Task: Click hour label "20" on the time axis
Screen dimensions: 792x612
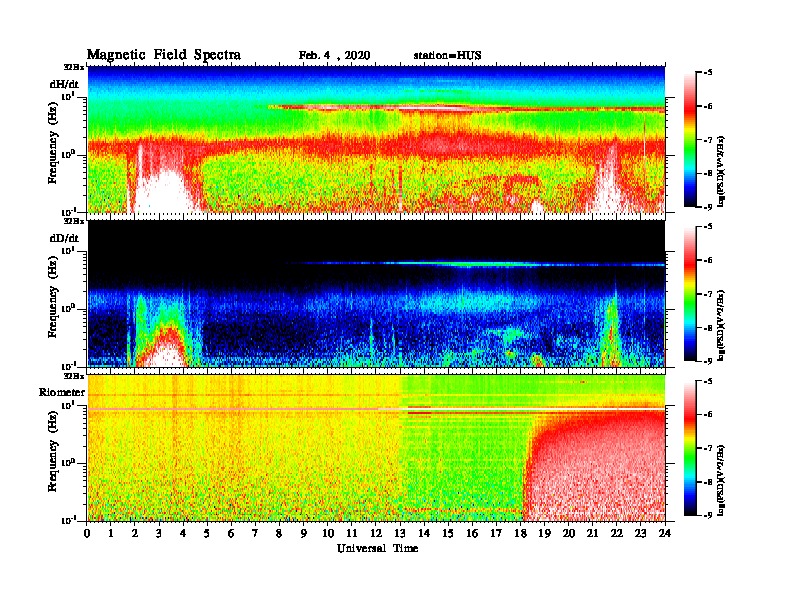Action: pyautogui.click(x=568, y=534)
